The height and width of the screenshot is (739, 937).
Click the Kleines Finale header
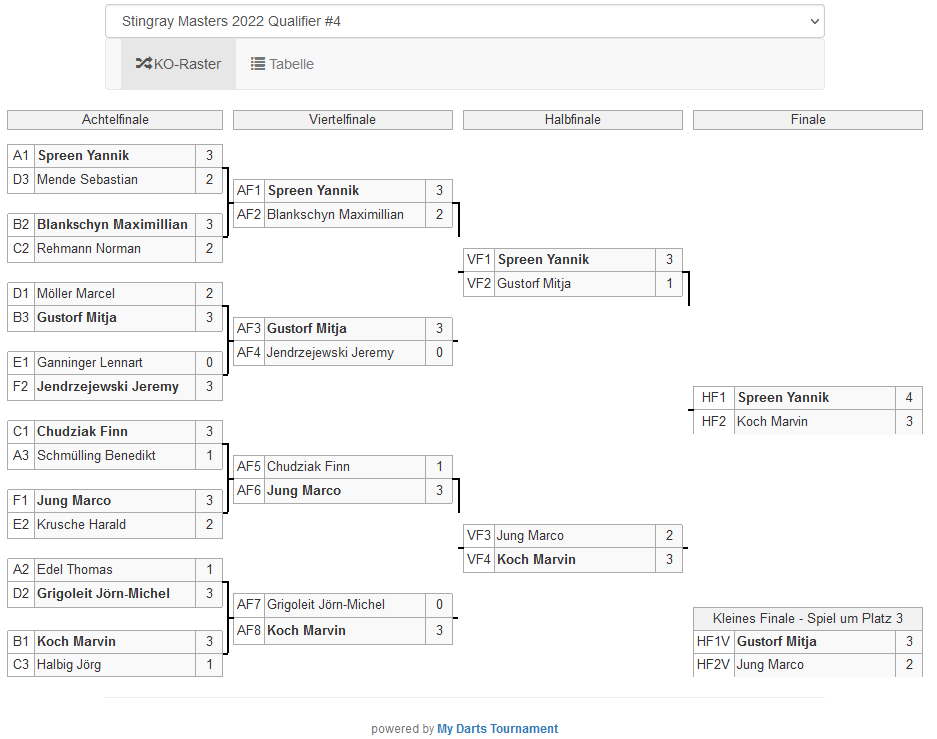pyautogui.click(x=807, y=618)
